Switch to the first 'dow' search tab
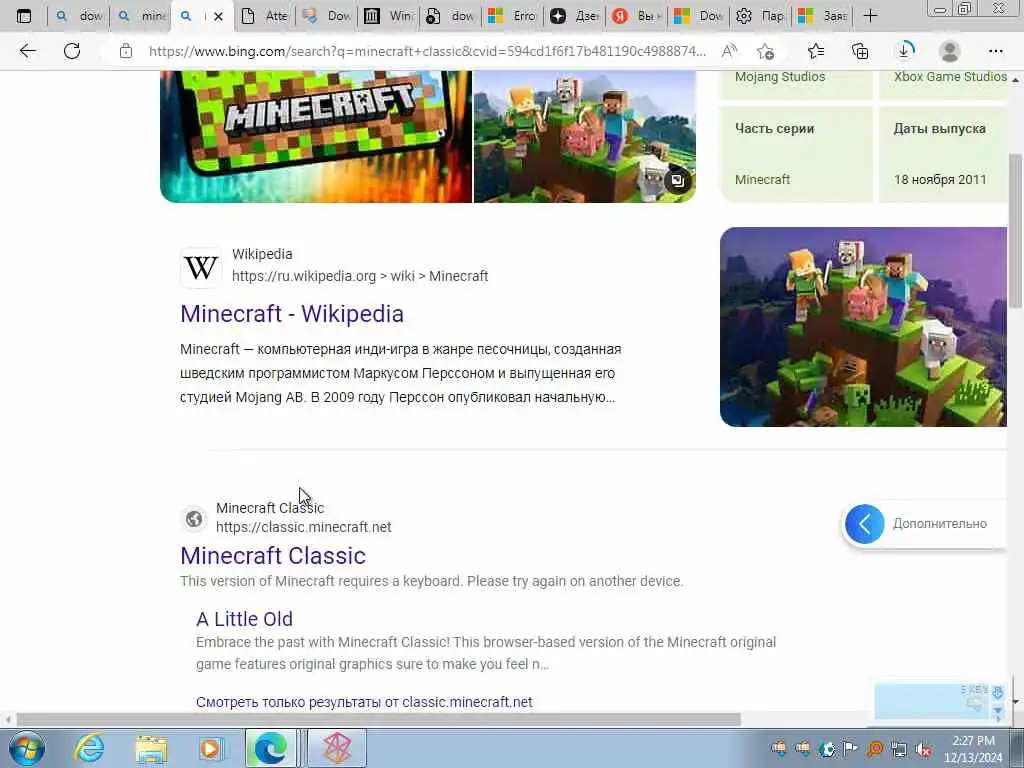This screenshot has height=768, width=1024. (78, 16)
